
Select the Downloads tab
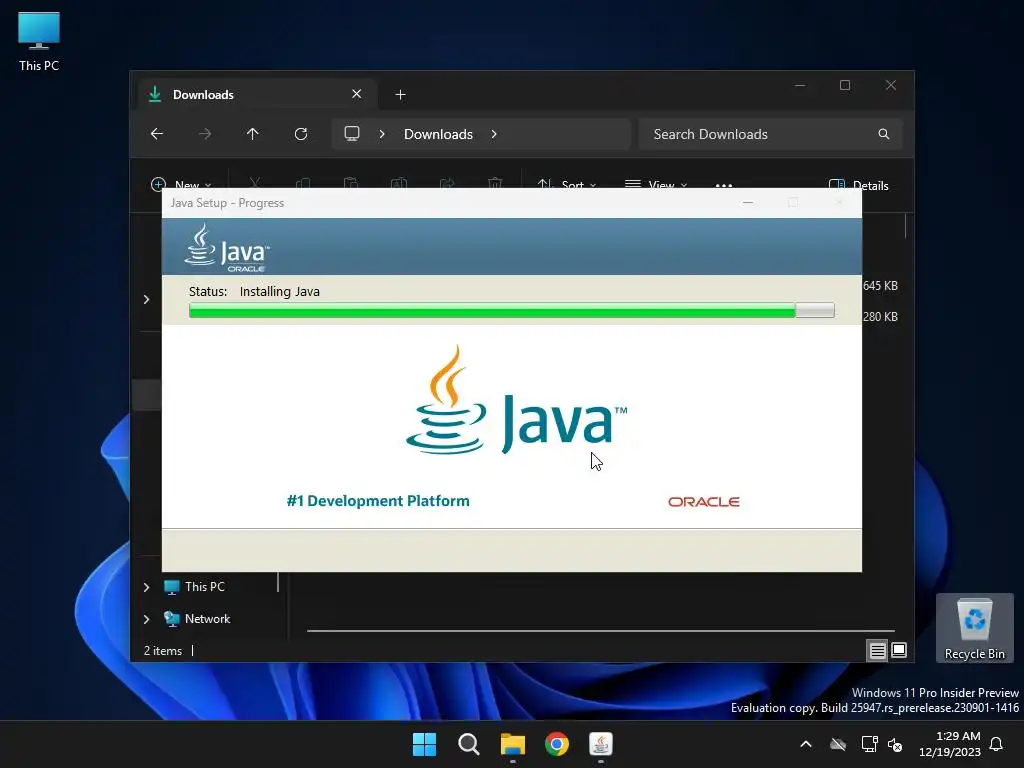258,95
